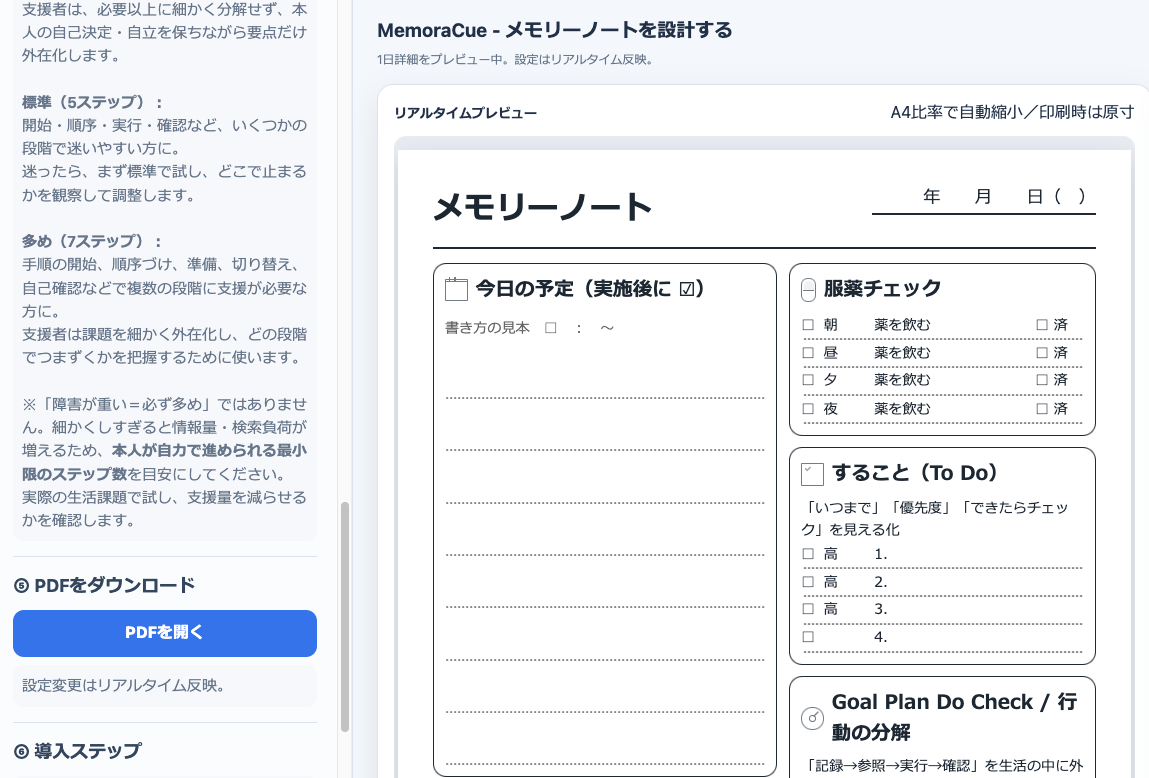This screenshot has width=1149, height=778.
Task: Tick the 済 box in the 夜 row
Action: (x=1042, y=408)
